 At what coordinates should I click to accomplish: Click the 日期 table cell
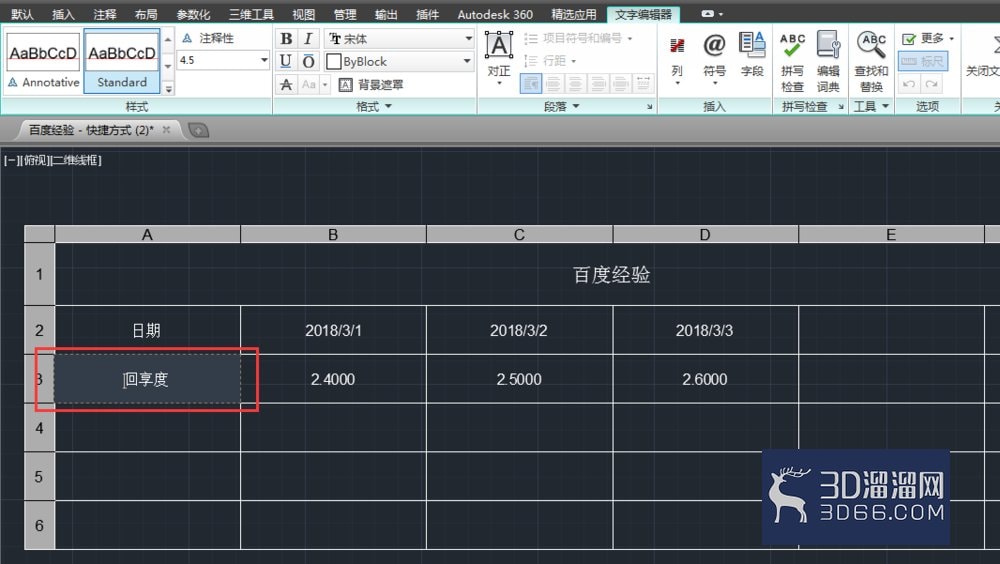[x=147, y=330]
